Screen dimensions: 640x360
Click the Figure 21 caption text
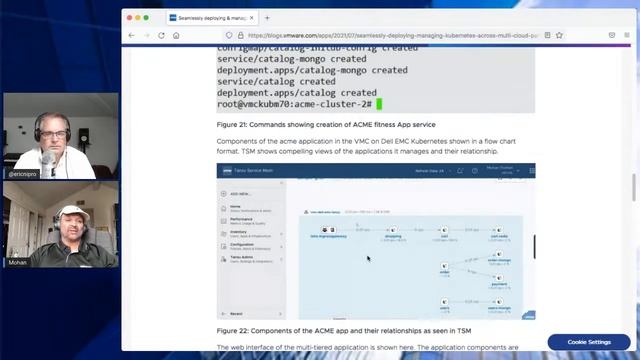(x=326, y=124)
